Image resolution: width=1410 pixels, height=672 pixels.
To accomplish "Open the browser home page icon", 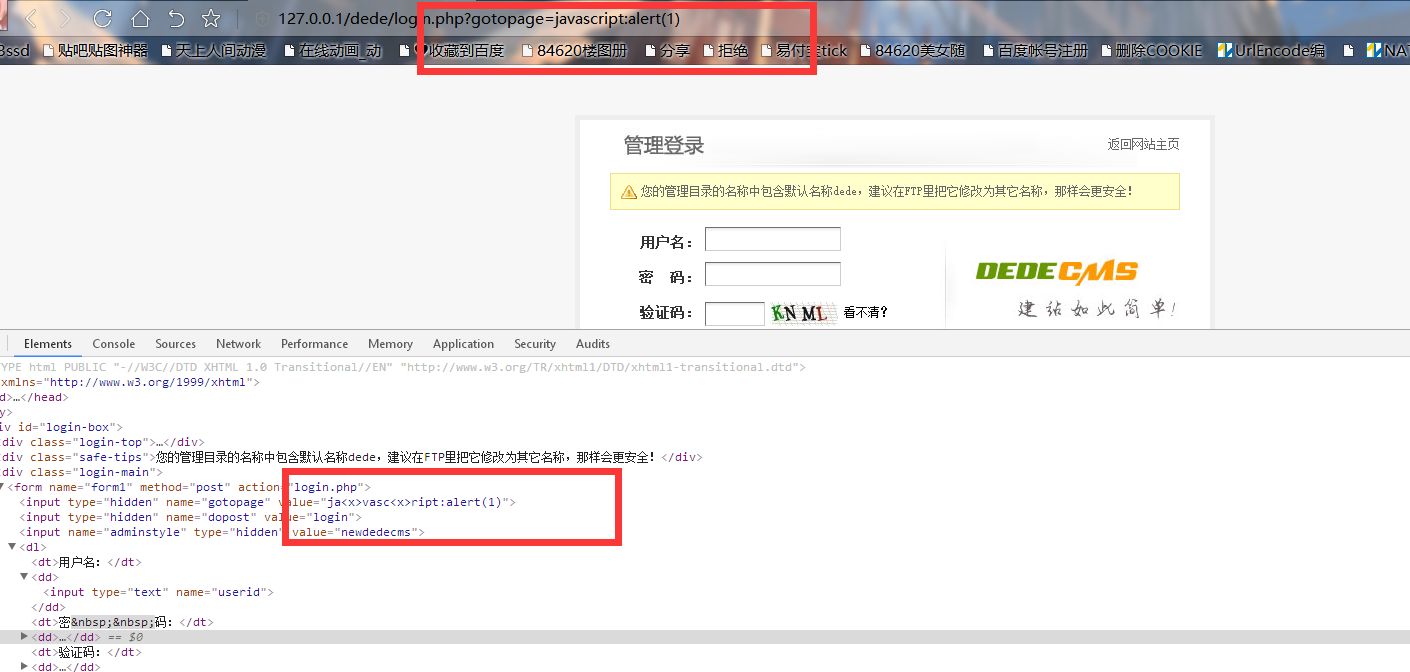I will (140, 18).
